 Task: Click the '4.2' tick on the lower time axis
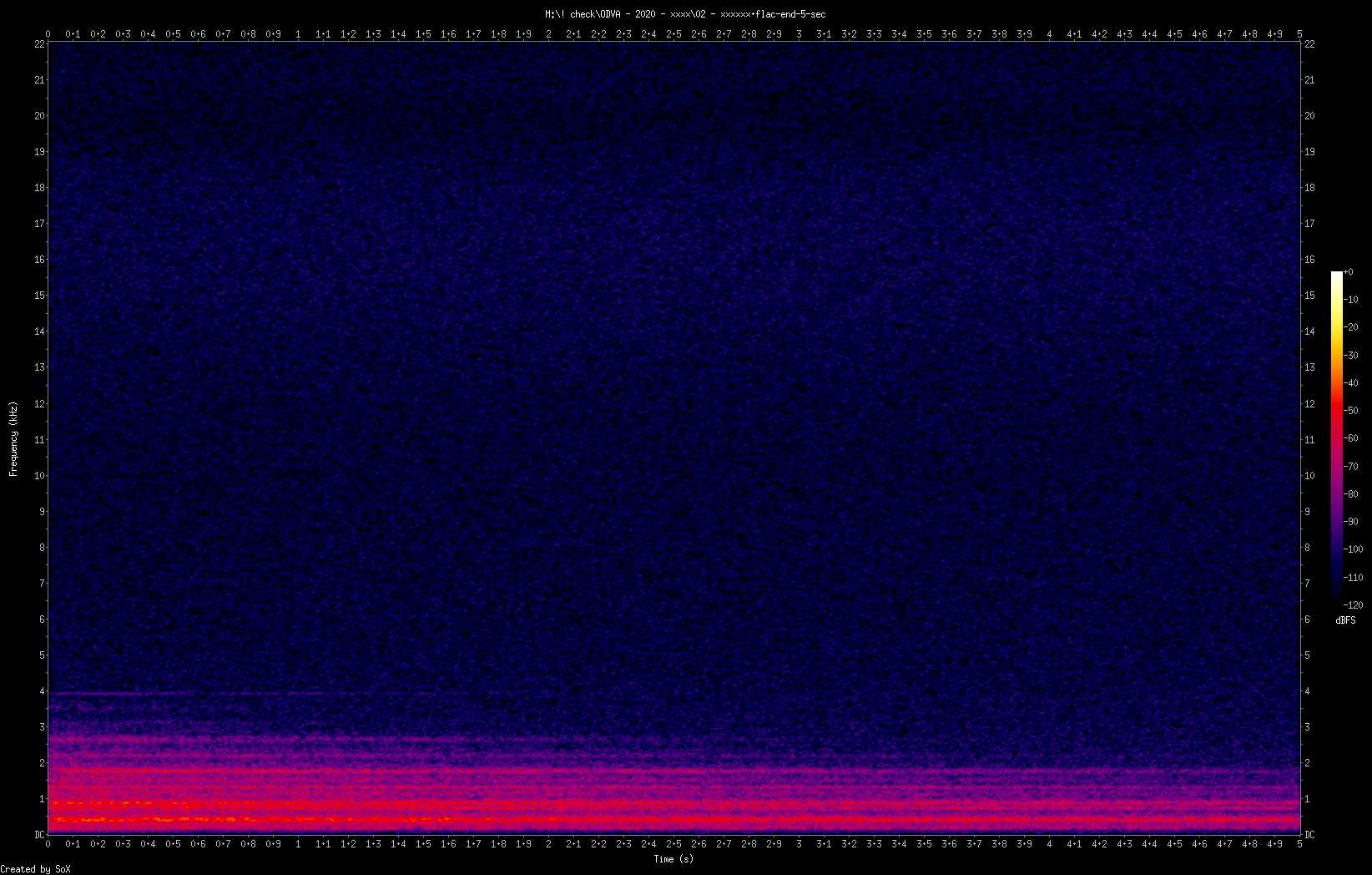pos(1099,844)
